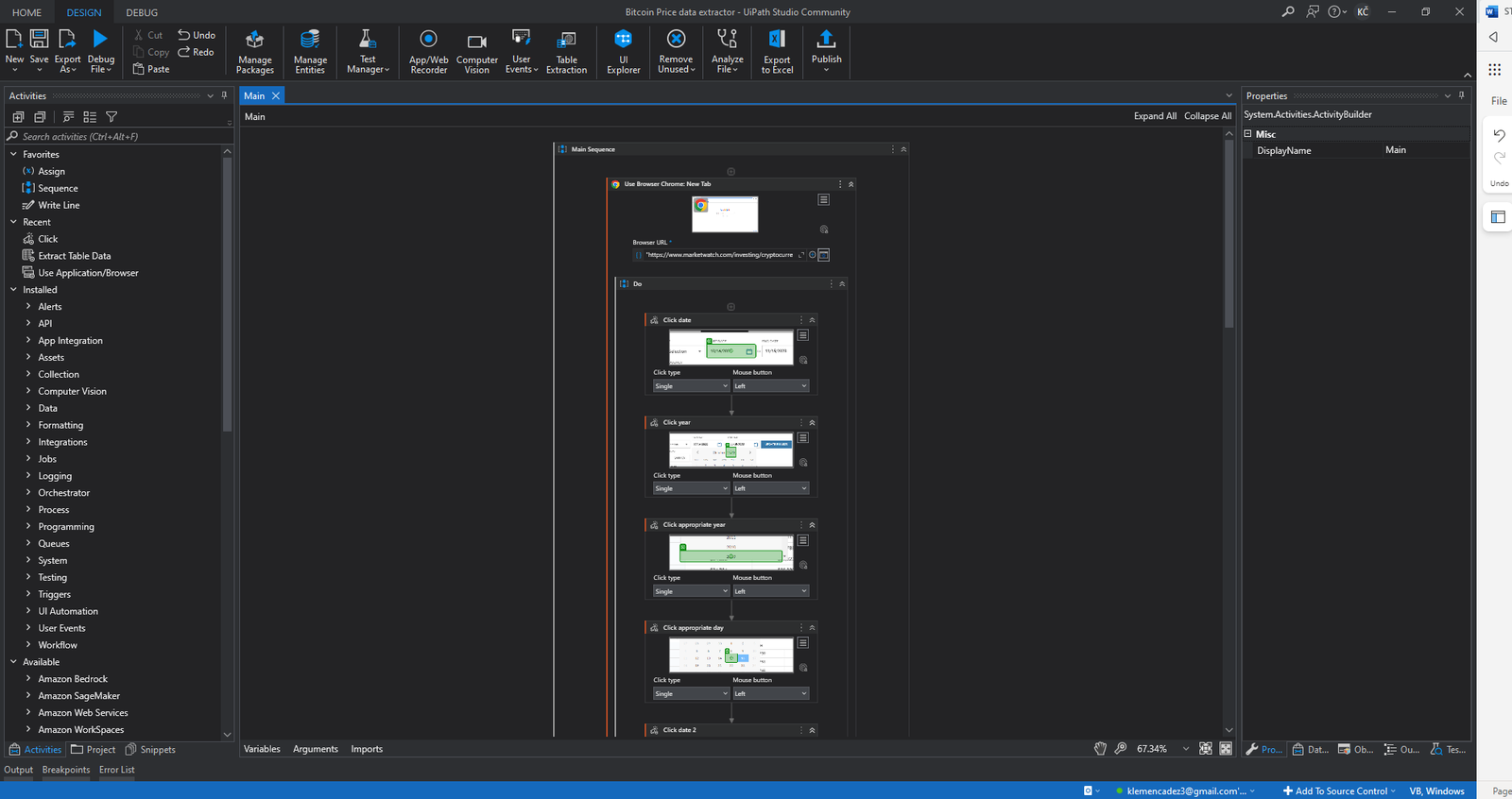Expand all activity categories in the Activities panel
The width and height of the screenshot is (1512, 799).
[x=18, y=117]
